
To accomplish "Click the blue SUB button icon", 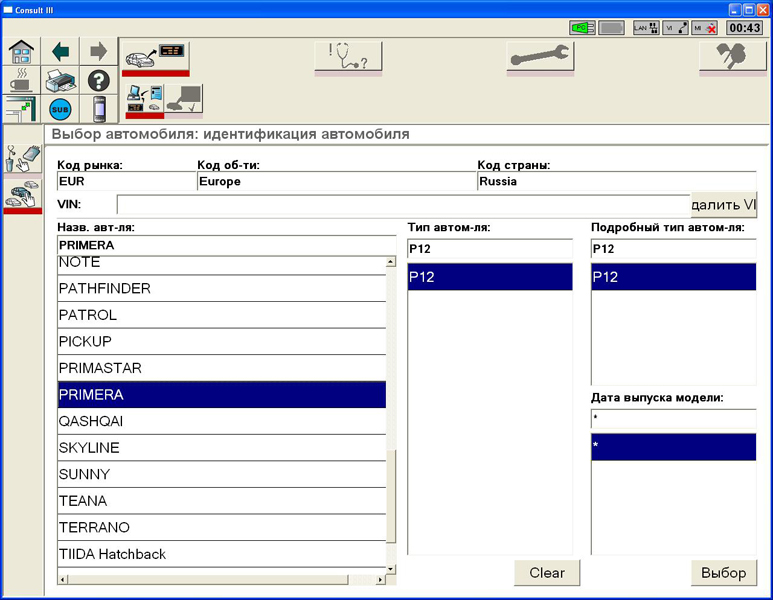I will (60, 109).
